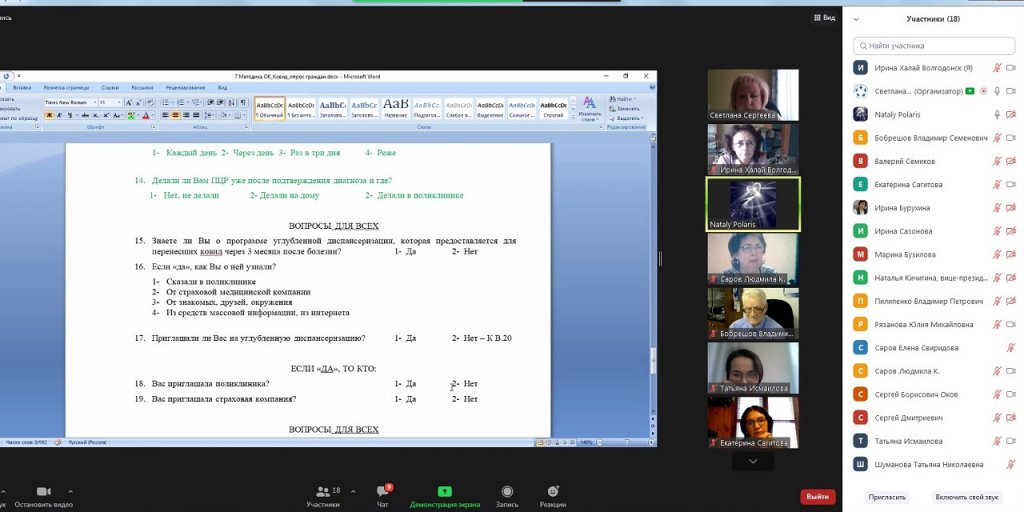Click the Запись record icon

[507, 492]
